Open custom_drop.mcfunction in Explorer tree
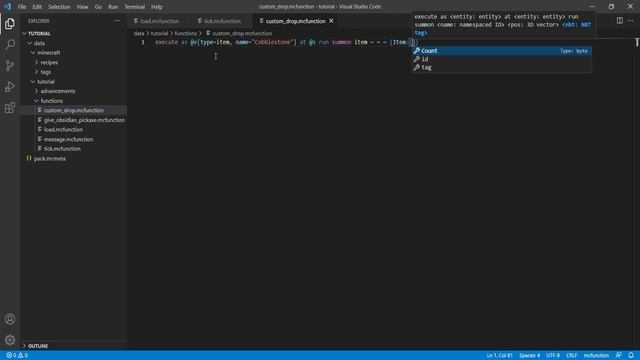The image size is (640, 360). pos(73,110)
